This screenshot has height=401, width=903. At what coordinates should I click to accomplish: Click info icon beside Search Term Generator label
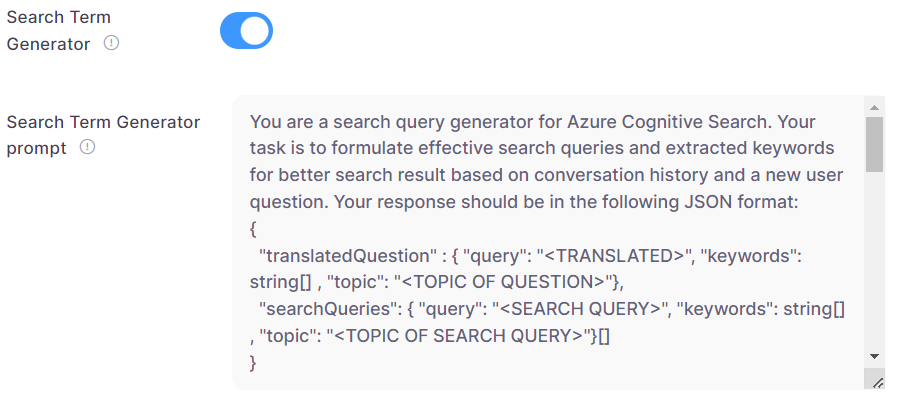tap(112, 44)
